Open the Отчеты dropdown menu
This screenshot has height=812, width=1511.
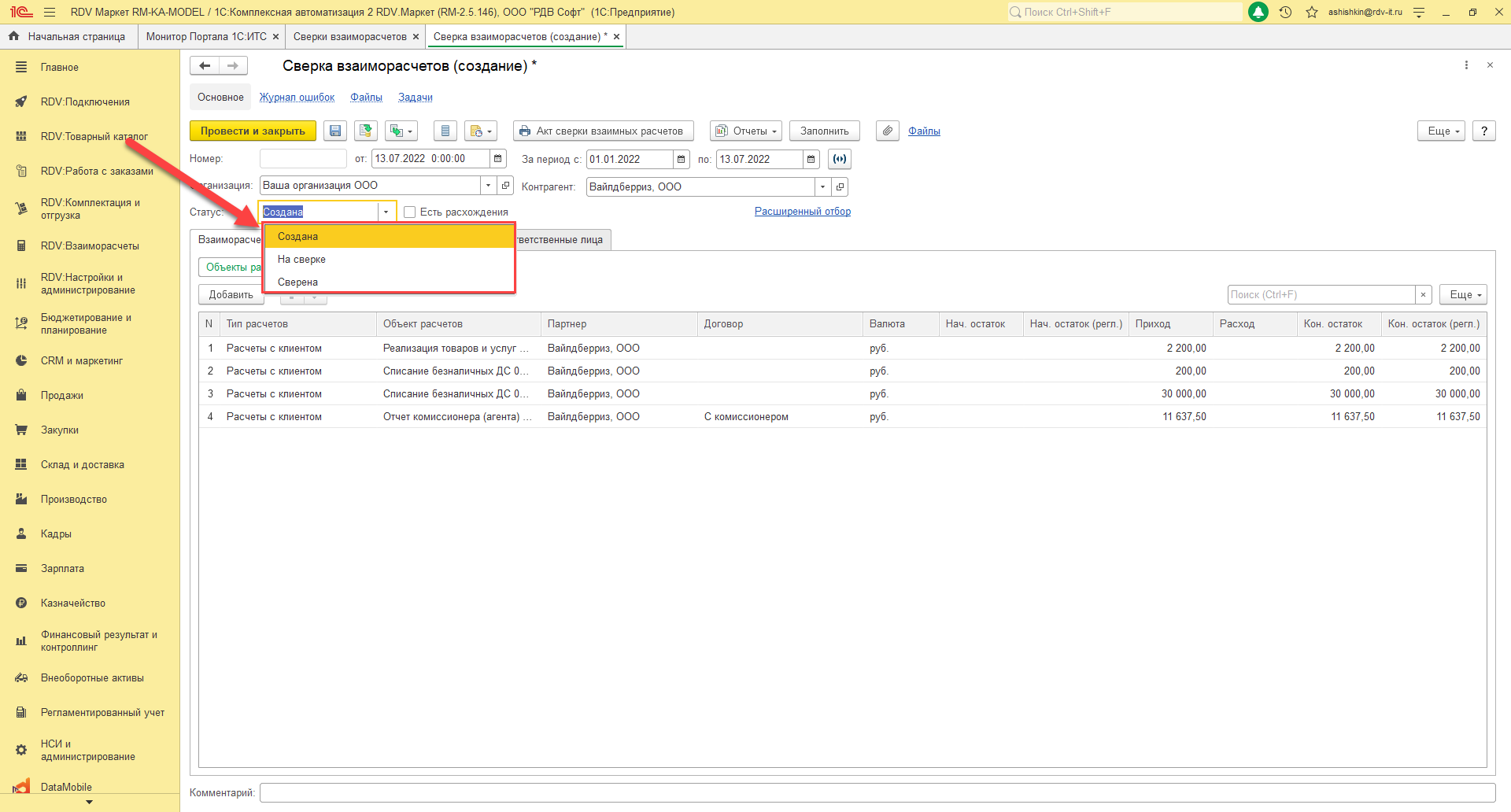[745, 131]
